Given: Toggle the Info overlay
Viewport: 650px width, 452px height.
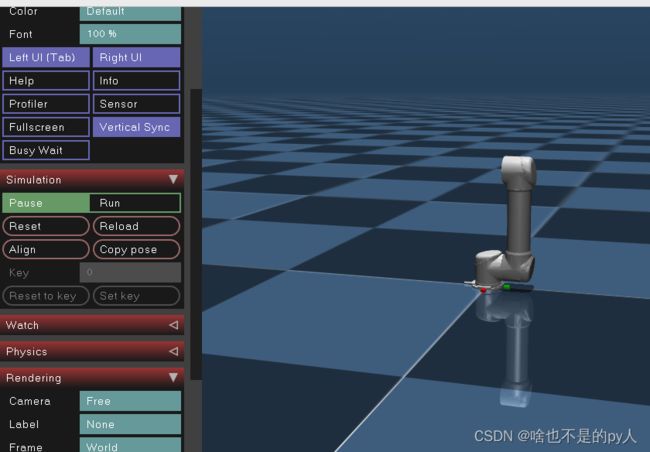Looking at the screenshot, I should [x=136, y=80].
